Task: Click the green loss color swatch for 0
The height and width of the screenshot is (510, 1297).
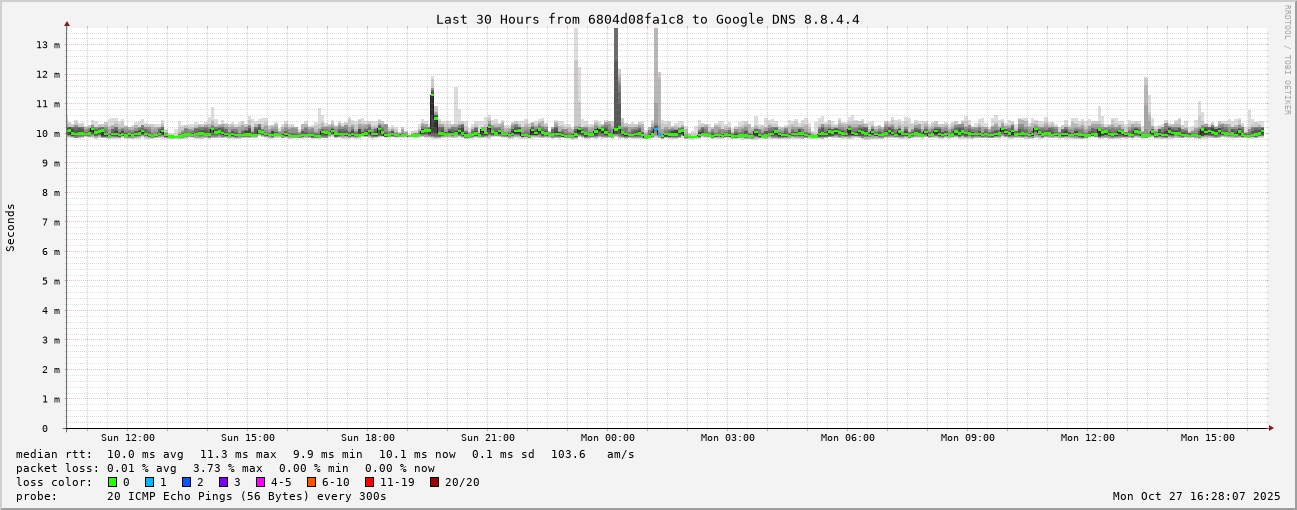Action: pyautogui.click(x=112, y=482)
